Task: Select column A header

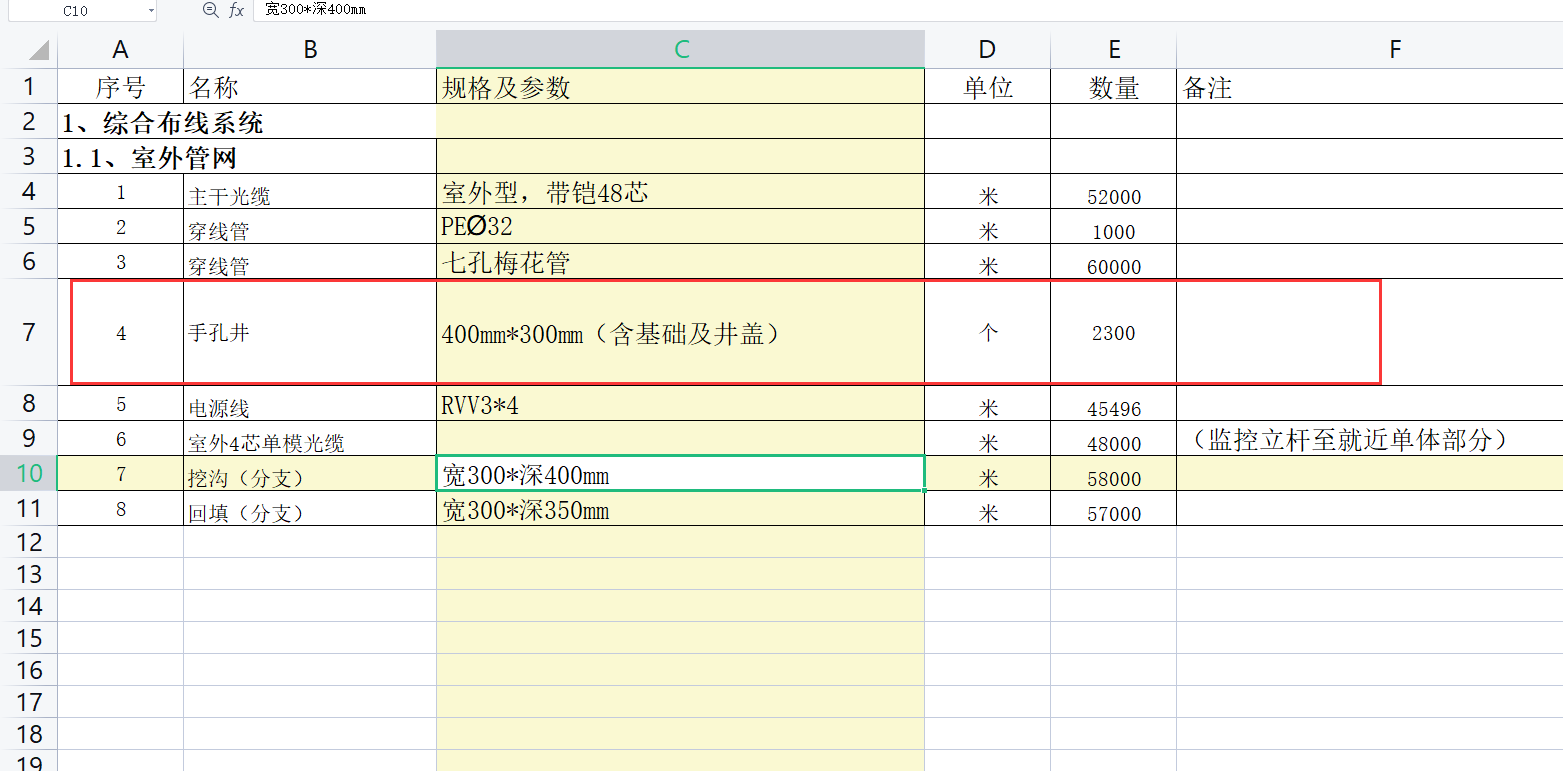Action: [121, 49]
